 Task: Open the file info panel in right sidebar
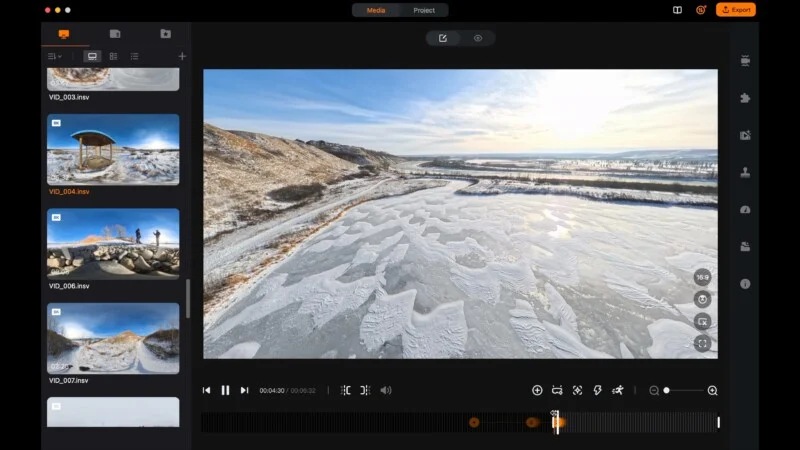pyautogui.click(x=745, y=284)
